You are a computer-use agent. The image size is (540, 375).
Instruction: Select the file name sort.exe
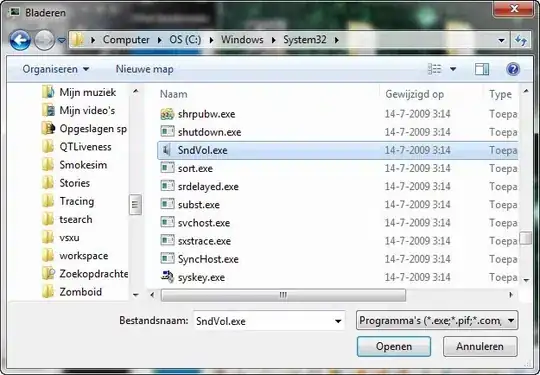pyautogui.click(x=195, y=169)
